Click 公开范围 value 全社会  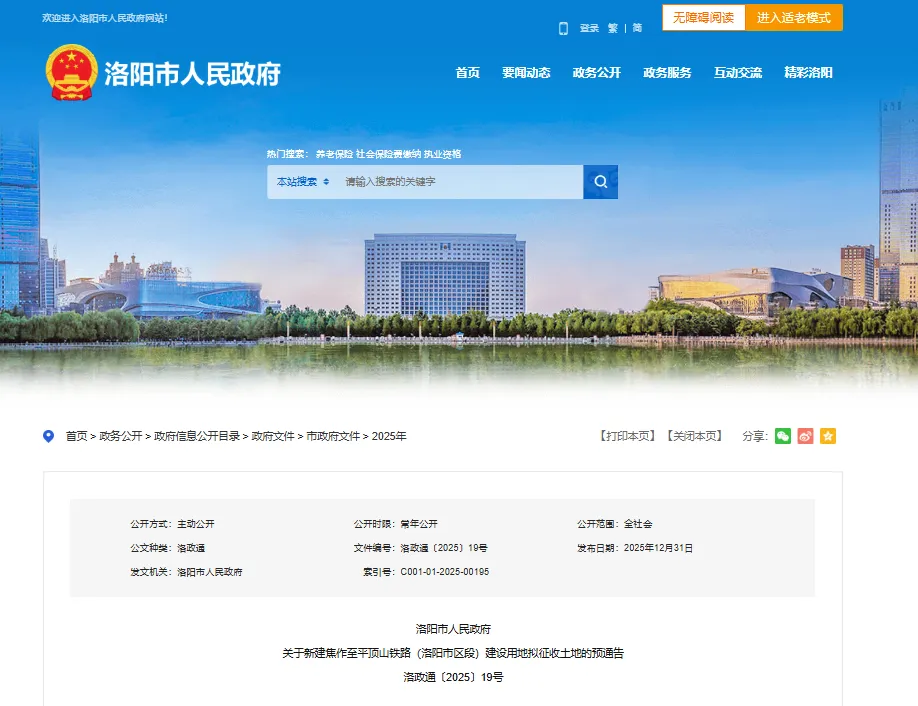pyautogui.click(x=638, y=524)
